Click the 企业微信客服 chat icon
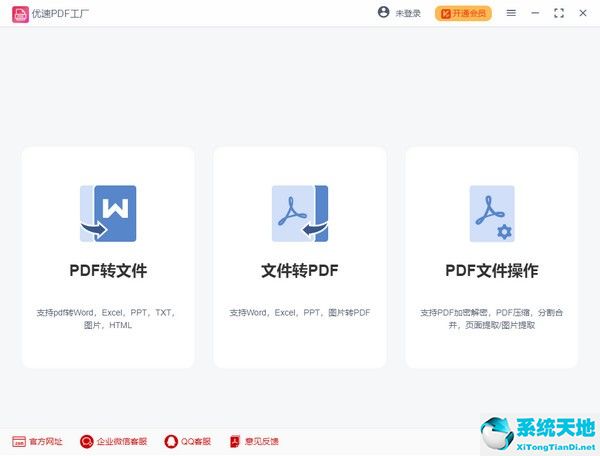Screen dimensions: 600x456 [86, 441]
